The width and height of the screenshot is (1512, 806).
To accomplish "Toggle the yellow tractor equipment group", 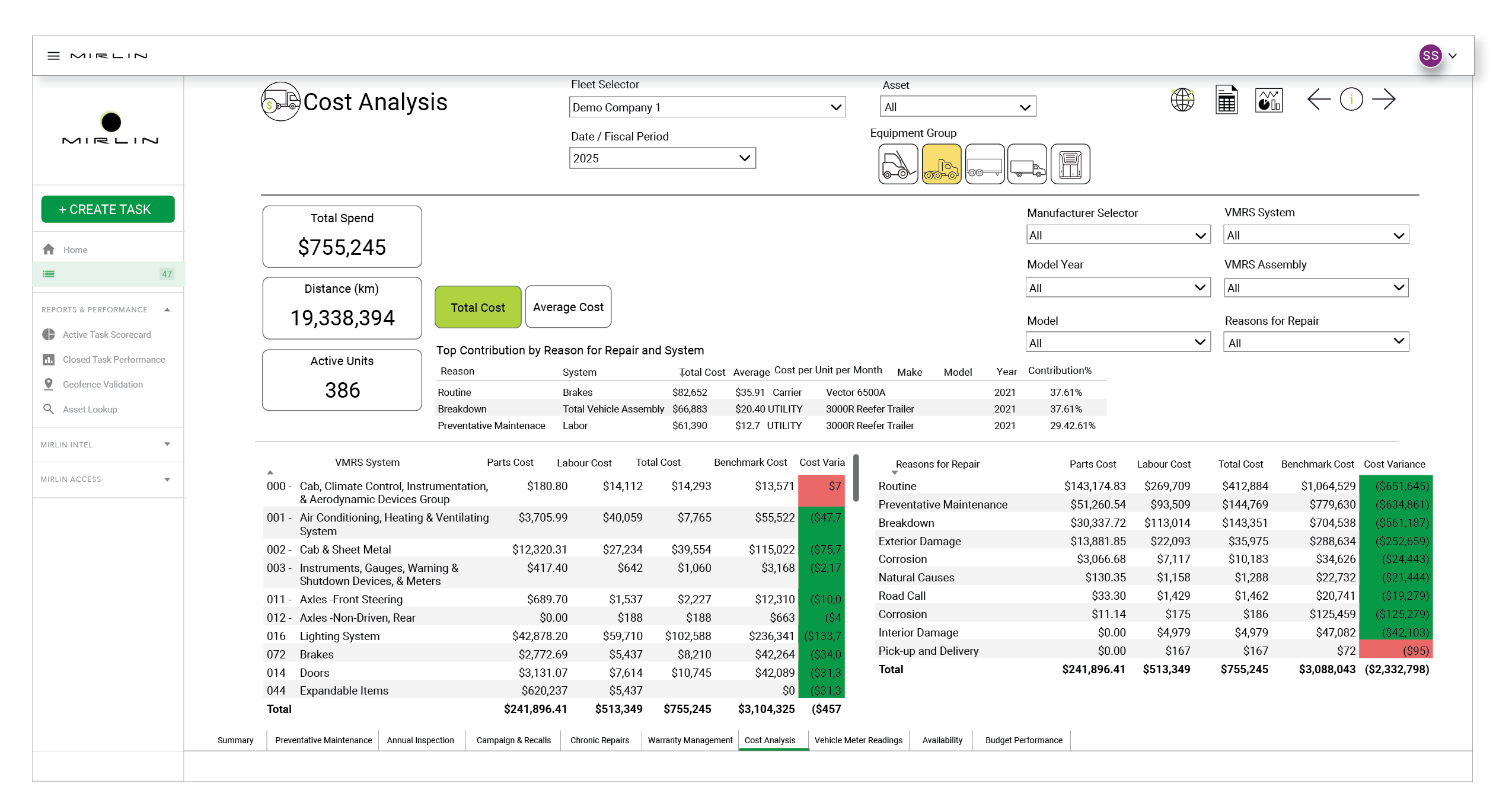I will pos(941,164).
